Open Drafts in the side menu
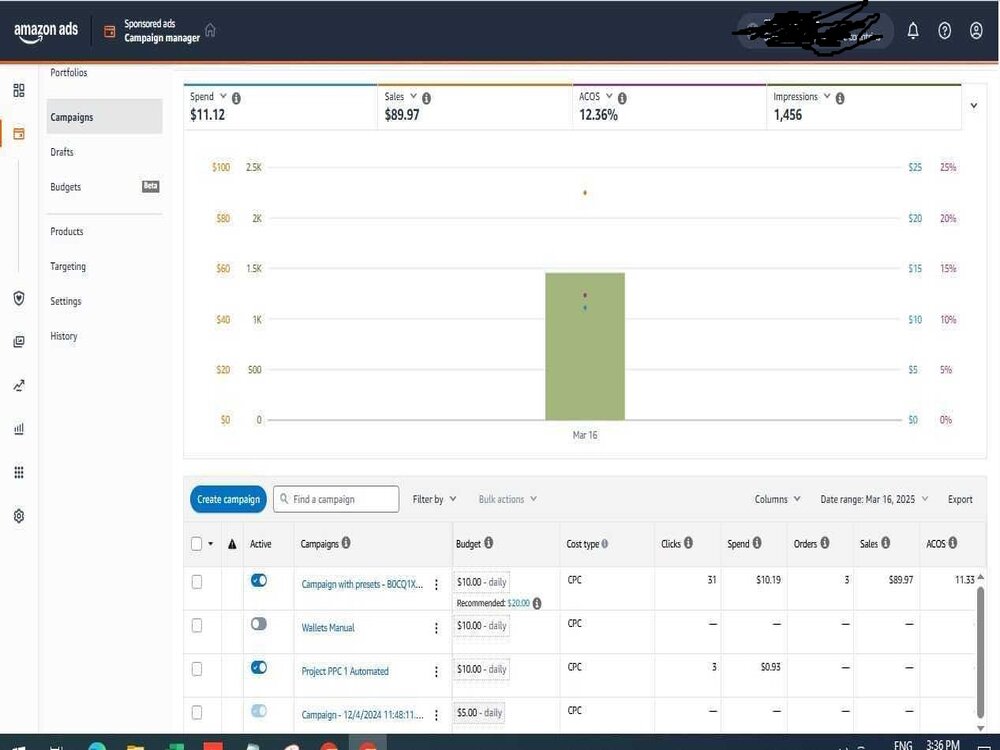1000x750 pixels. point(62,152)
